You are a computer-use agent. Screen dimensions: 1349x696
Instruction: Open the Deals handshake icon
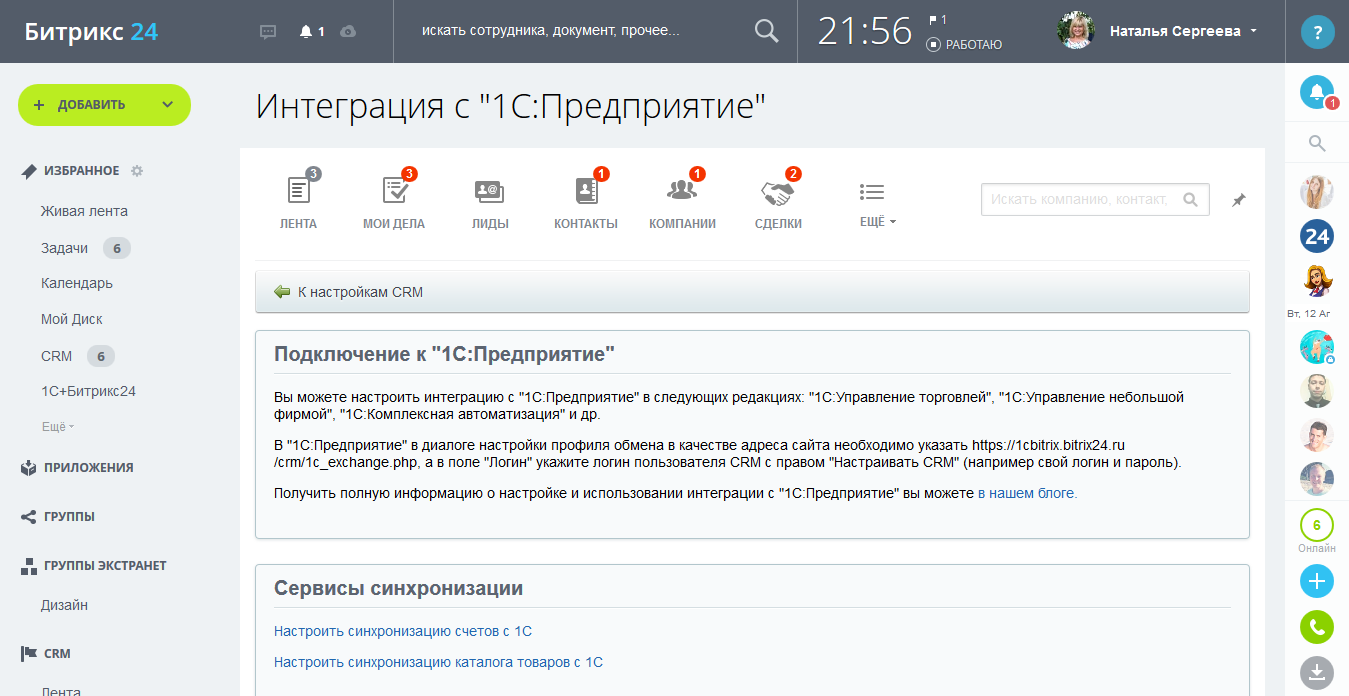pos(777,191)
